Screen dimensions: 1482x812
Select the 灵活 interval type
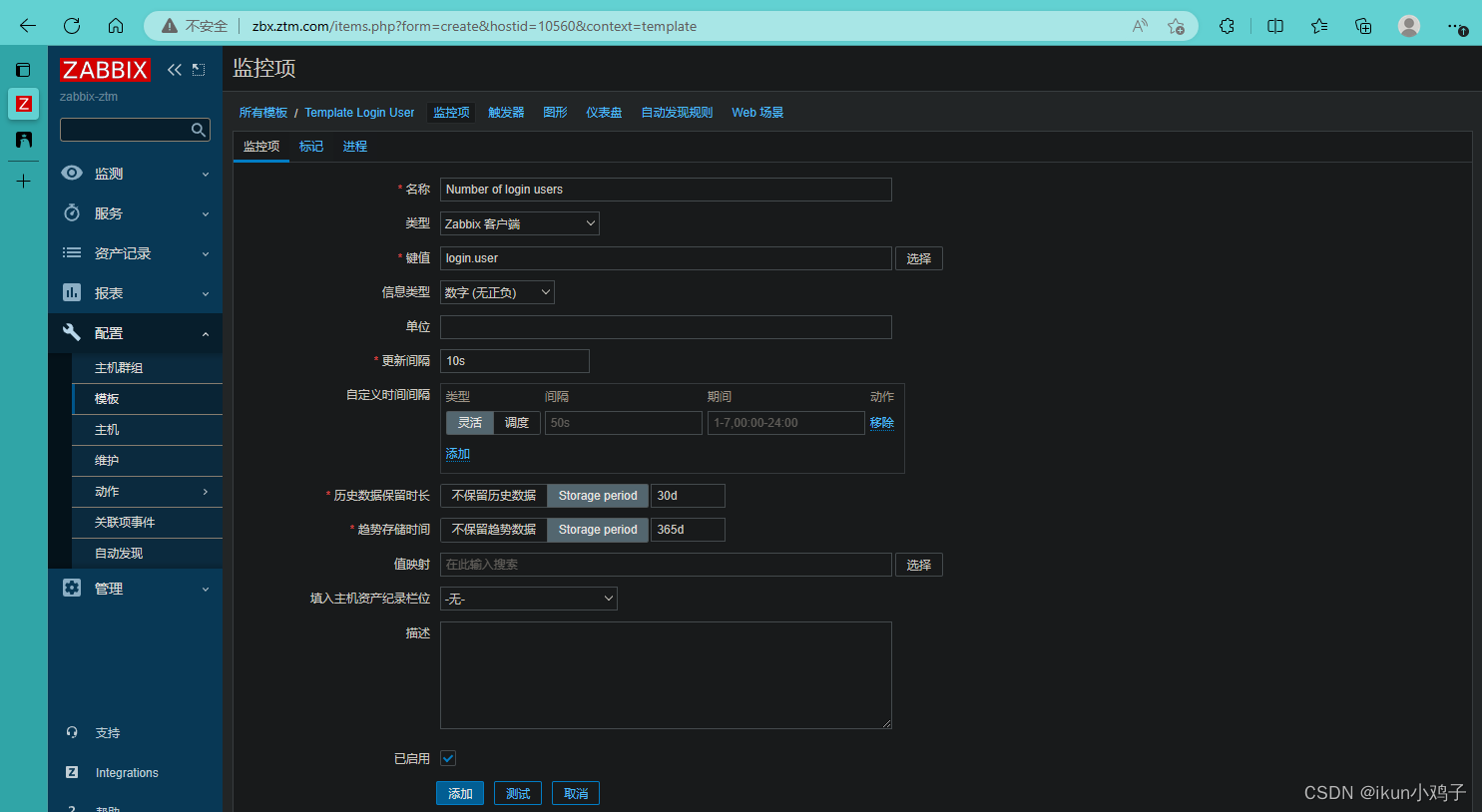click(x=469, y=423)
